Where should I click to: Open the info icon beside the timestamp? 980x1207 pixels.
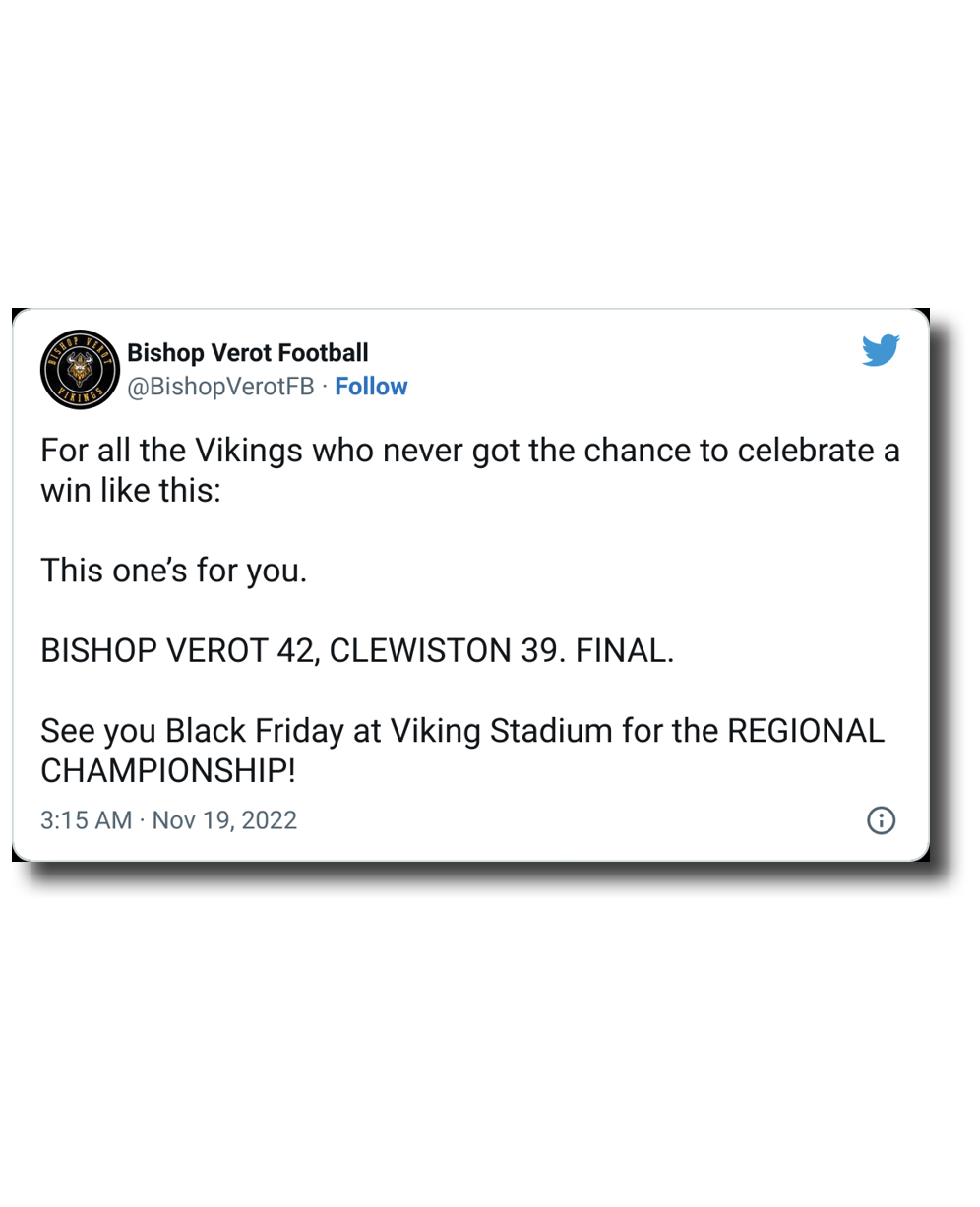pos(881,820)
